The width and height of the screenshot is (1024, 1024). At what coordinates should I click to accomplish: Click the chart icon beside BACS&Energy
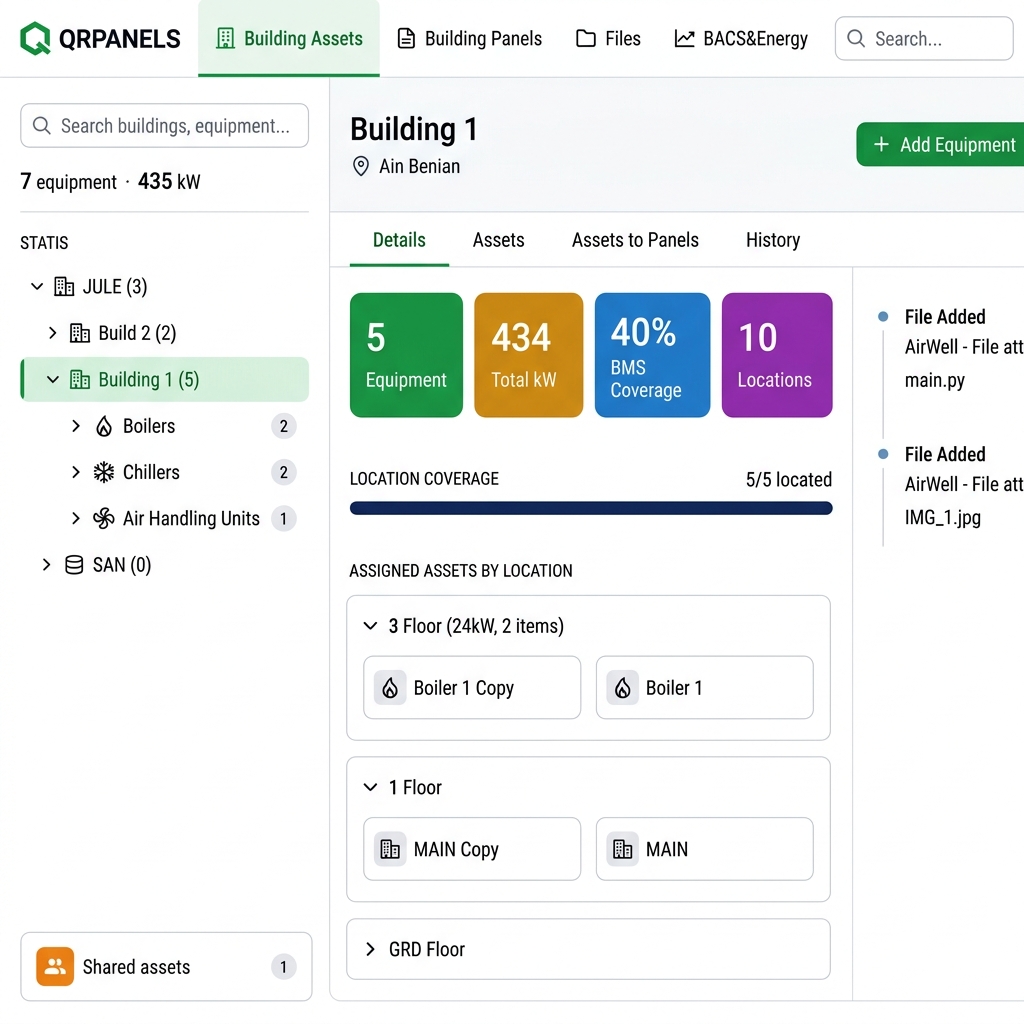pyautogui.click(x=684, y=39)
